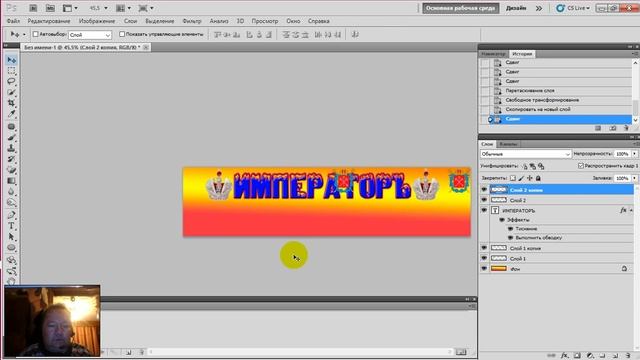
Task: Click the lock transparent pixels icon
Action: click(513, 178)
